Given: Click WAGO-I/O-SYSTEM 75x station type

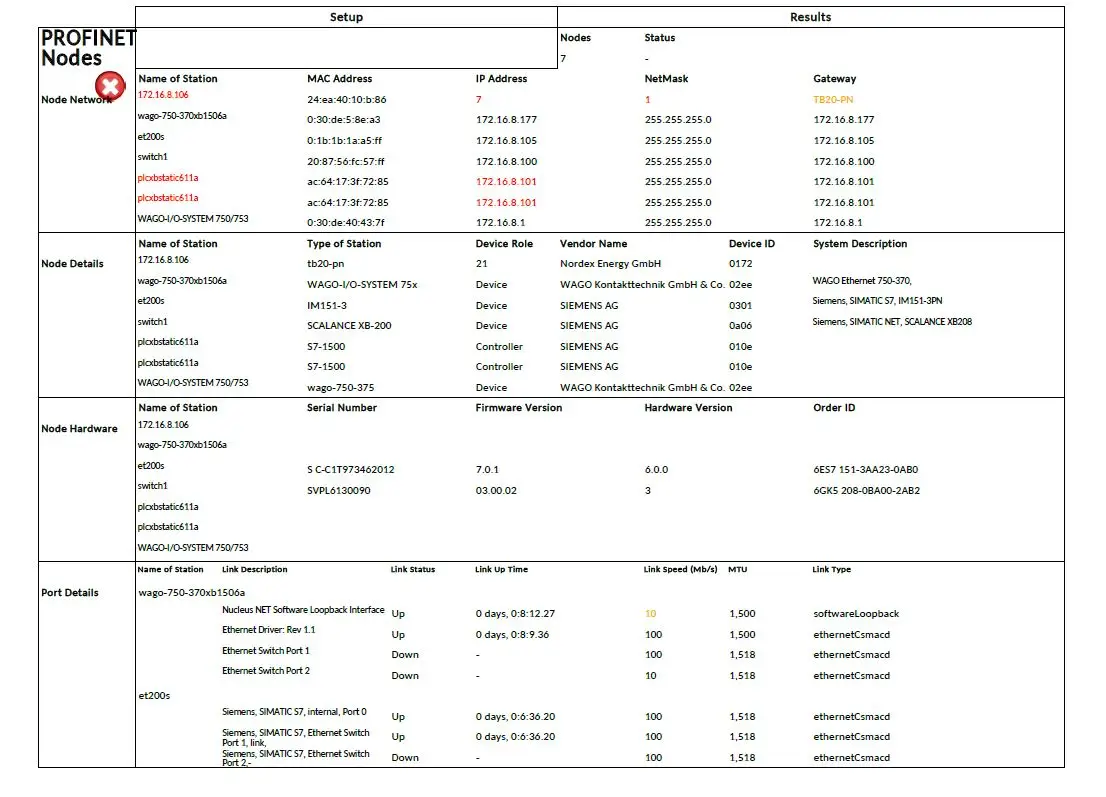Looking at the screenshot, I should [362, 285].
